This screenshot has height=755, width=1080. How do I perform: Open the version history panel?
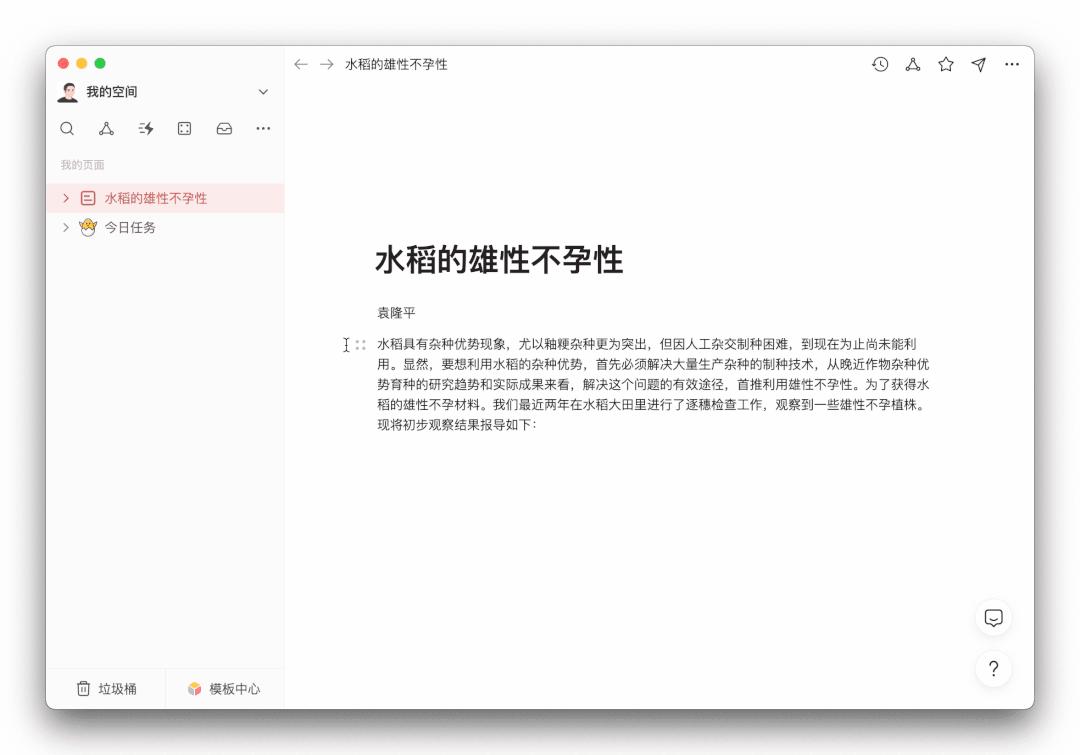pyautogui.click(x=879, y=64)
